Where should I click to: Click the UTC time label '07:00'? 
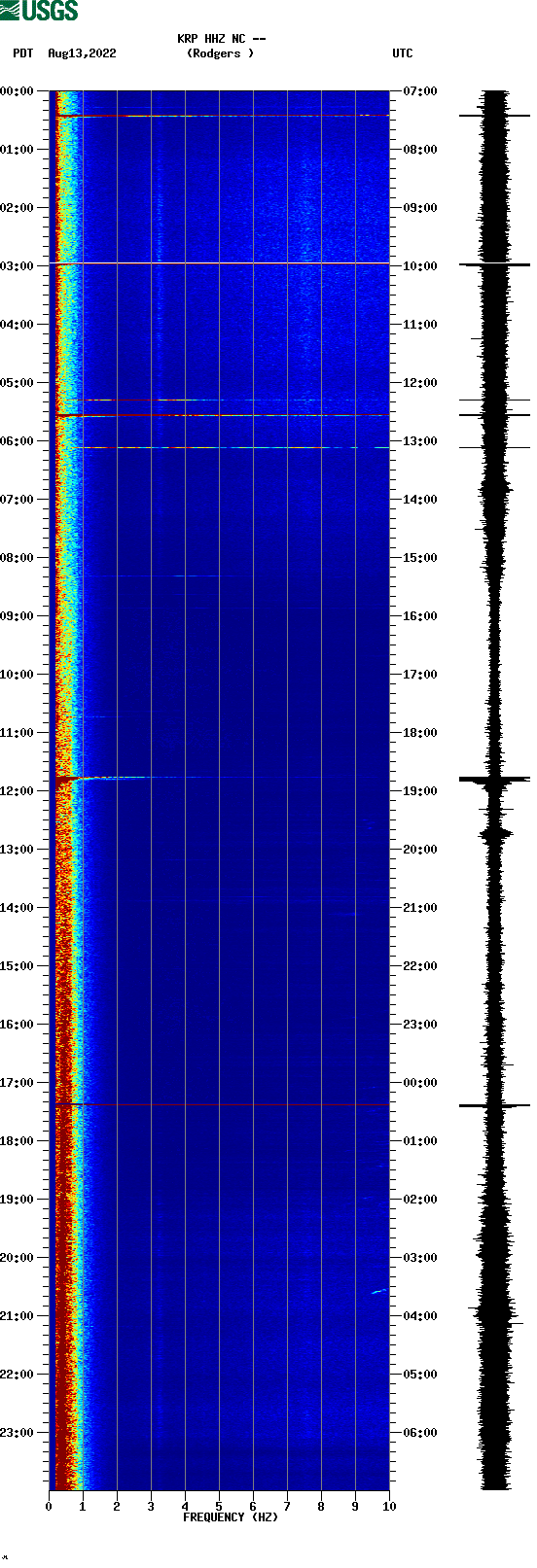point(420,91)
